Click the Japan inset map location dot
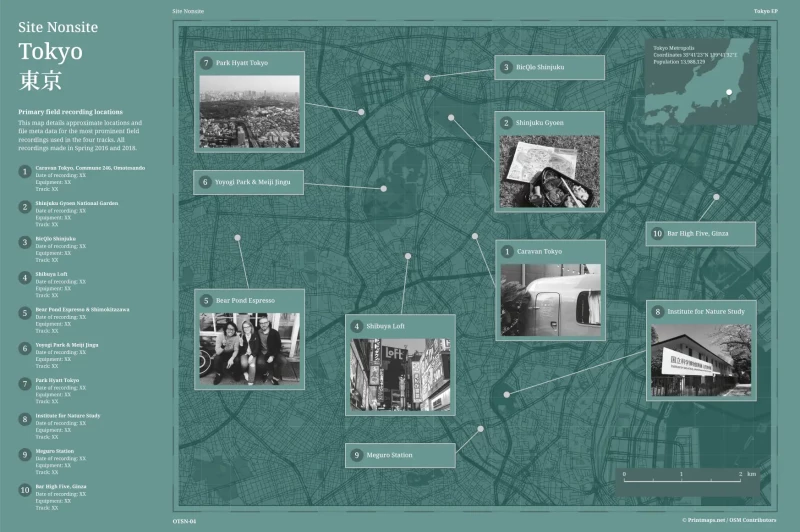This screenshot has width=800, height=532. point(729,92)
